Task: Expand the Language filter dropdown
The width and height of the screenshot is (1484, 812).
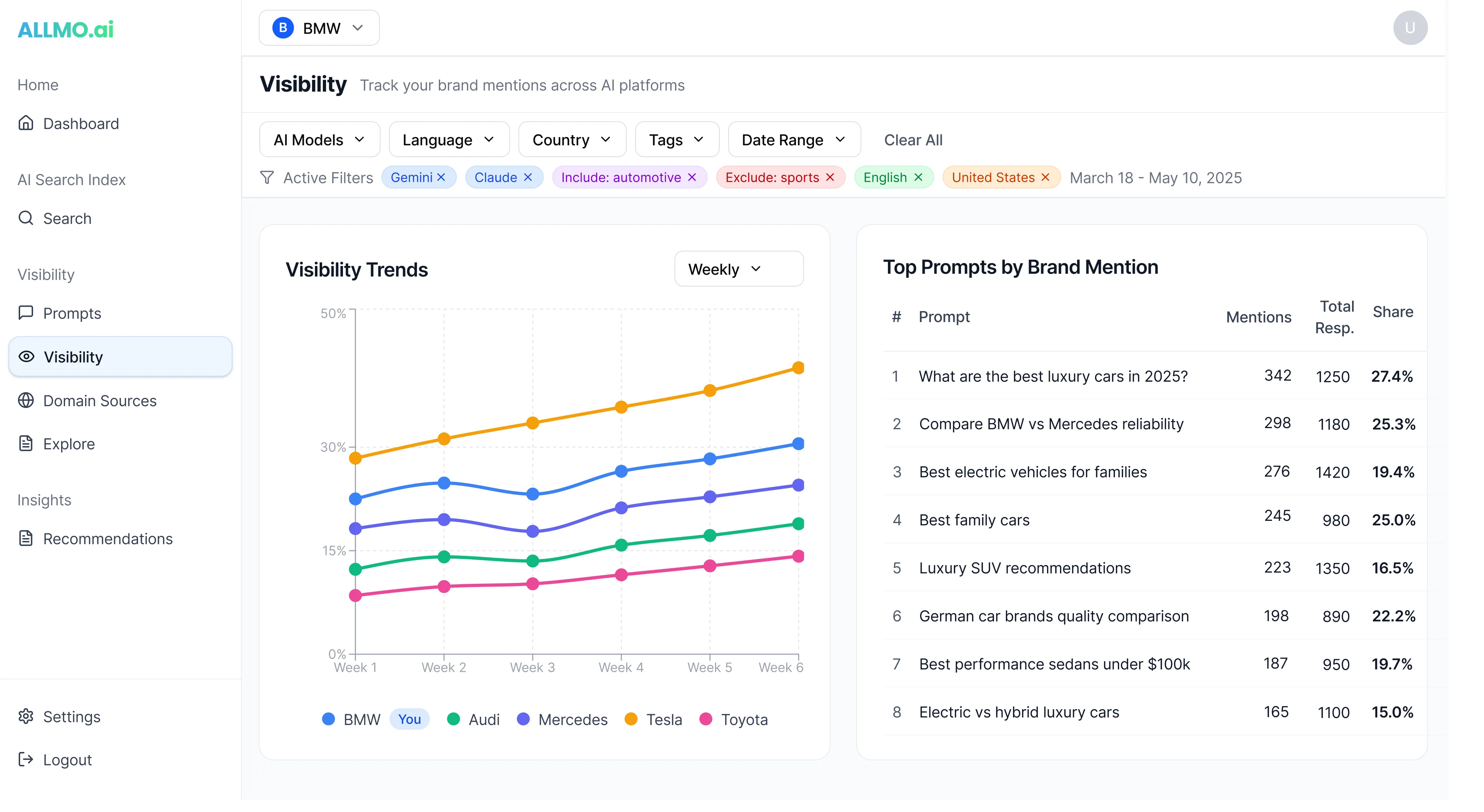Action: tap(449, 139)
